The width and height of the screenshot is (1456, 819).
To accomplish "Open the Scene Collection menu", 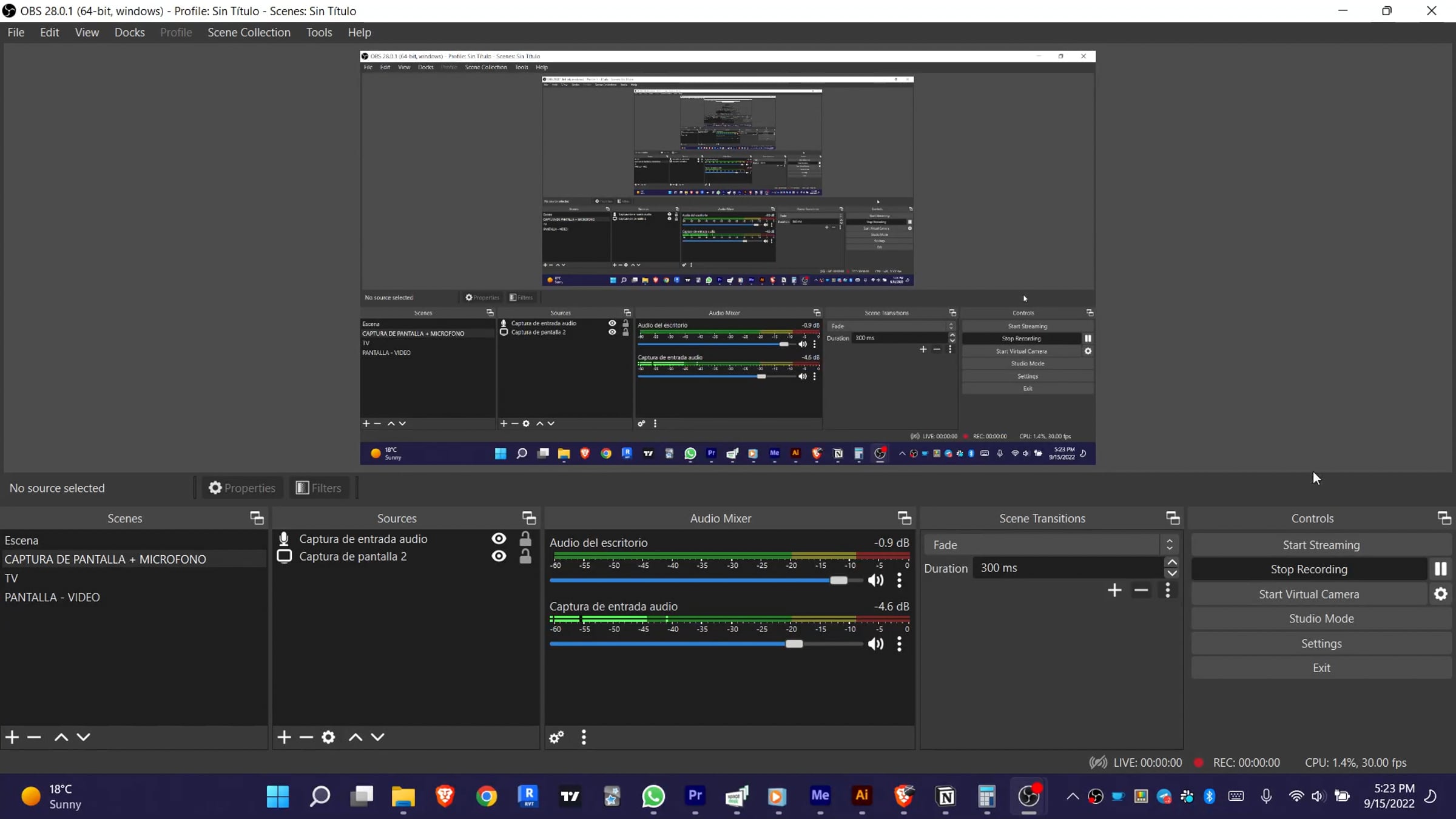I will [x=249, y=32].
